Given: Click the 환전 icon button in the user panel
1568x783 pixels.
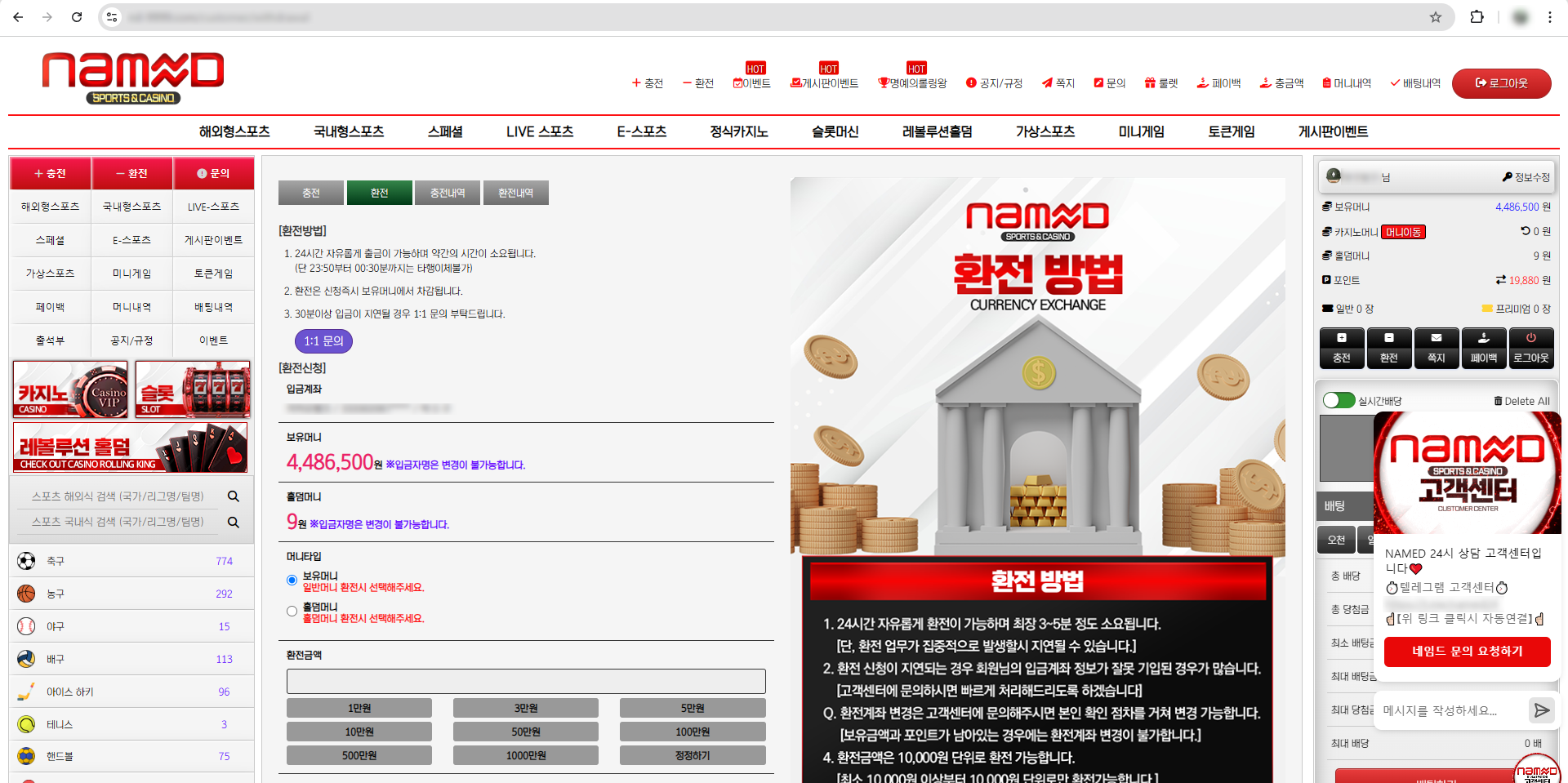Looking at the screenshot, I should point(1389,348).
